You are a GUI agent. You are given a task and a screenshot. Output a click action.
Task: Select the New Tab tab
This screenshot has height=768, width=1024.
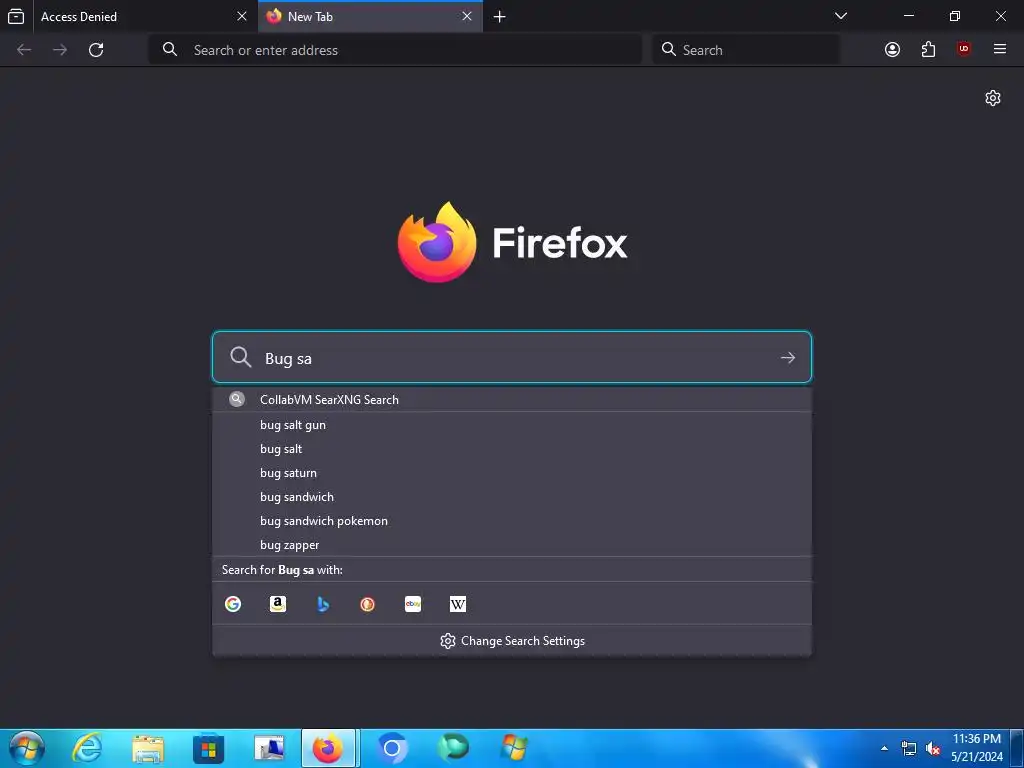click(x=370, y=16)
